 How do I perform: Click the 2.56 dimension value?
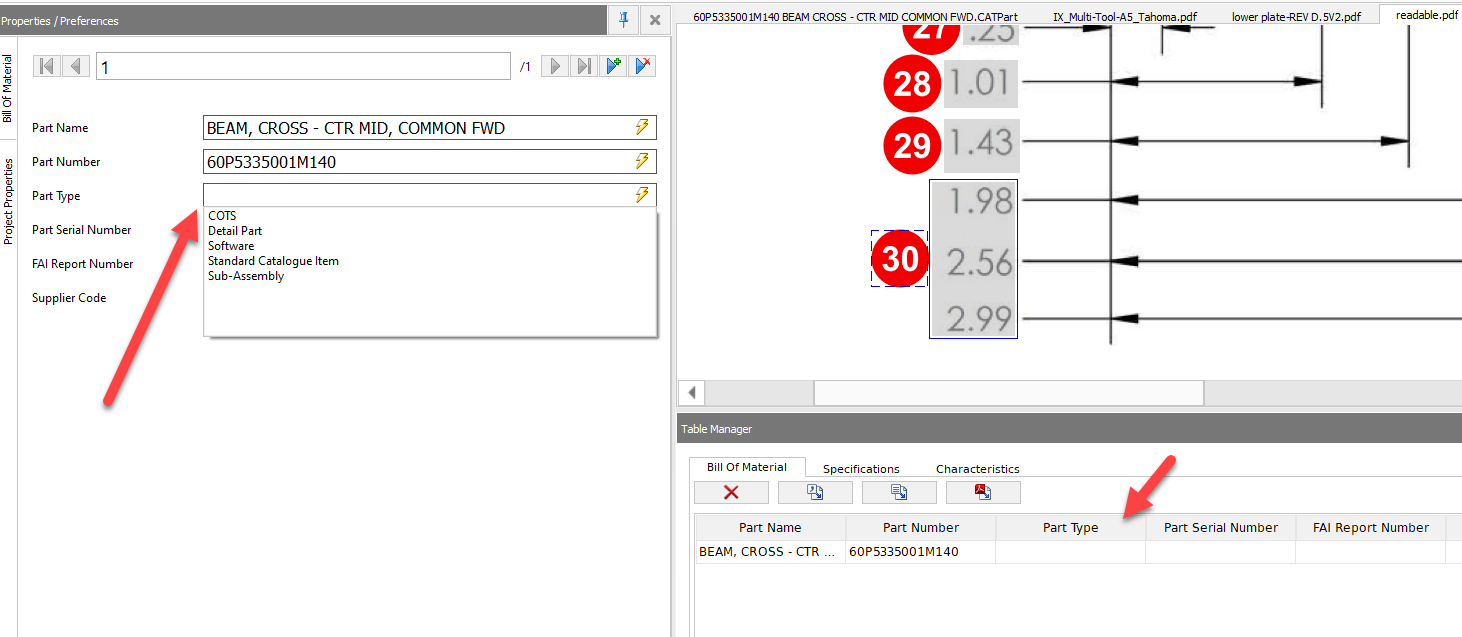[x=980, y=263]
